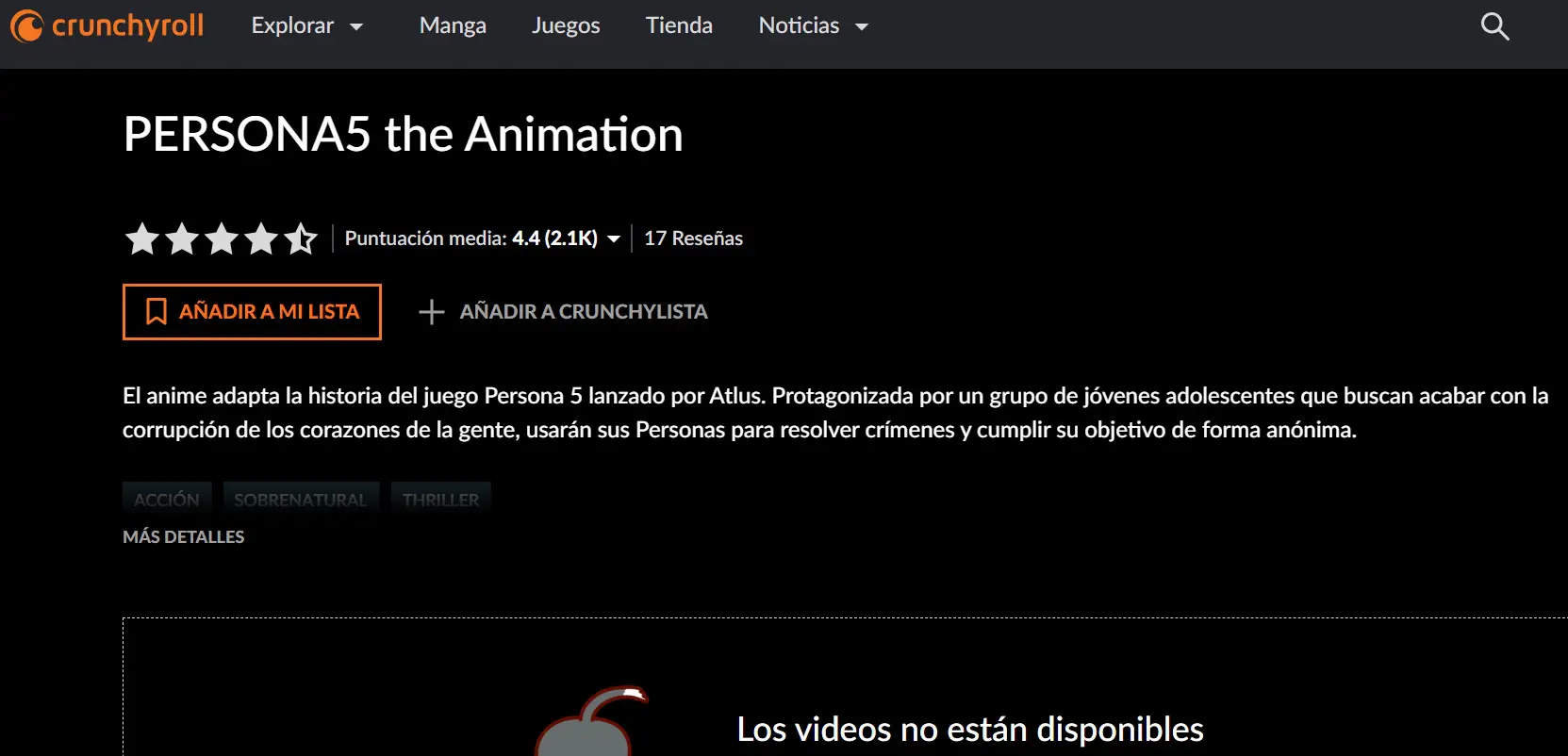The width and height of the screenshot is (1568, 756).
Task: Open the 17 Reseñas reviews link
Action: coord(693,238)
